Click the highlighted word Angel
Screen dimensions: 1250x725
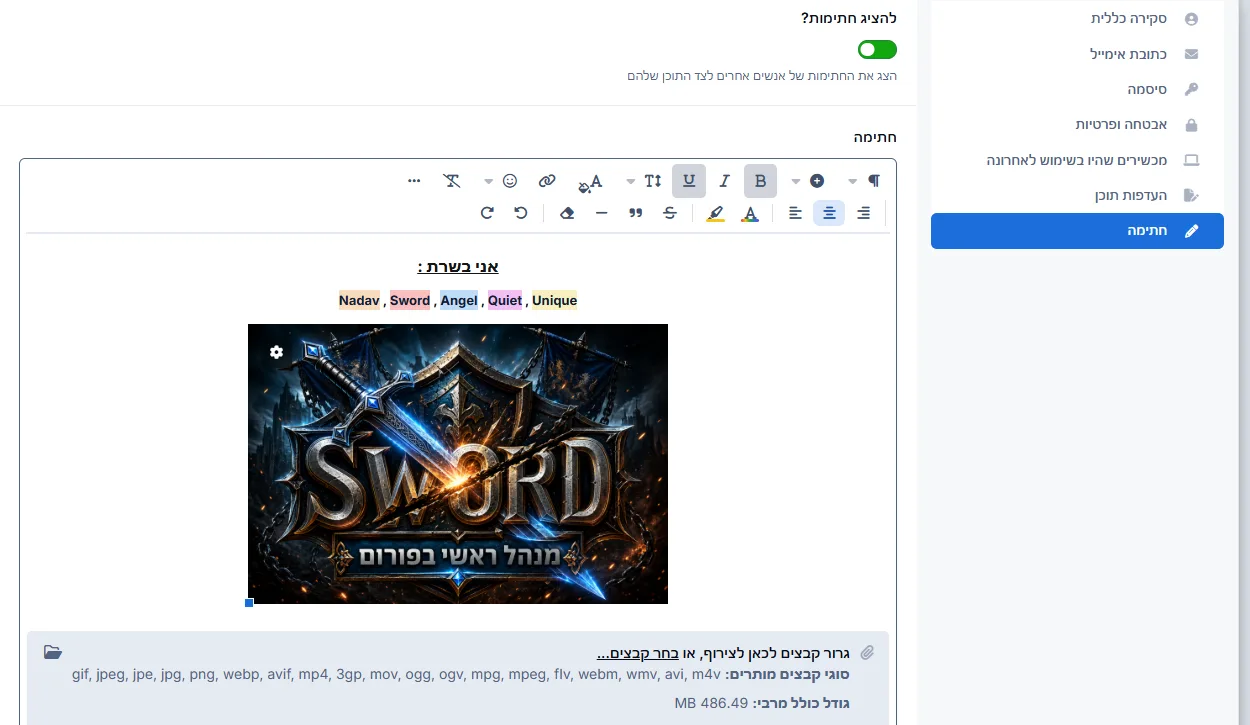459,300
